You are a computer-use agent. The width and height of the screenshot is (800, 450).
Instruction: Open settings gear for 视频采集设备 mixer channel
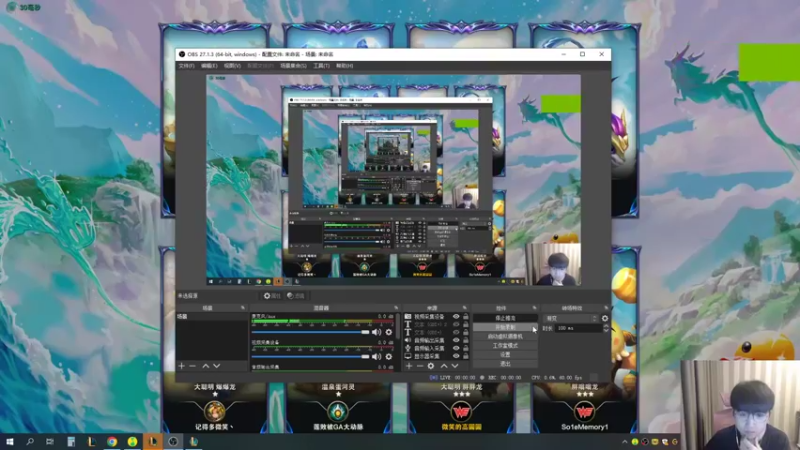pos(389,357)
